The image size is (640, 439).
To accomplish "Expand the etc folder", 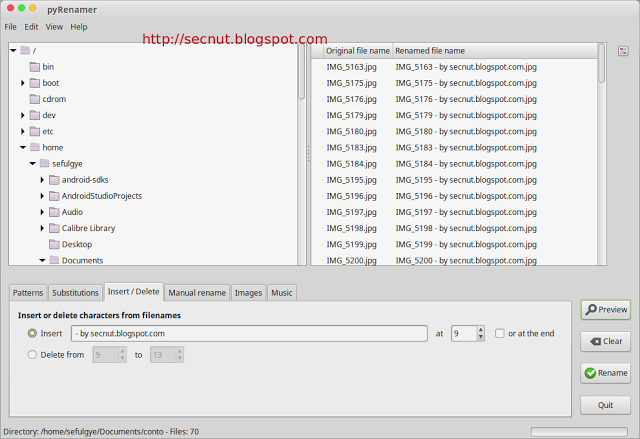I will 23,131.
